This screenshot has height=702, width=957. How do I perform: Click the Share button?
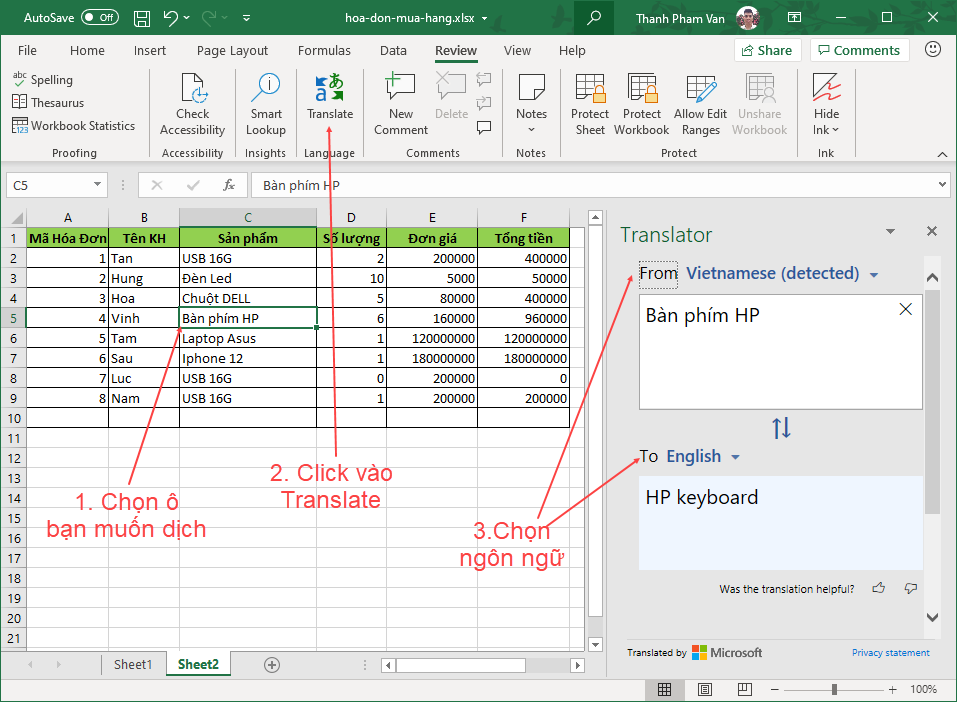[767, 50]
